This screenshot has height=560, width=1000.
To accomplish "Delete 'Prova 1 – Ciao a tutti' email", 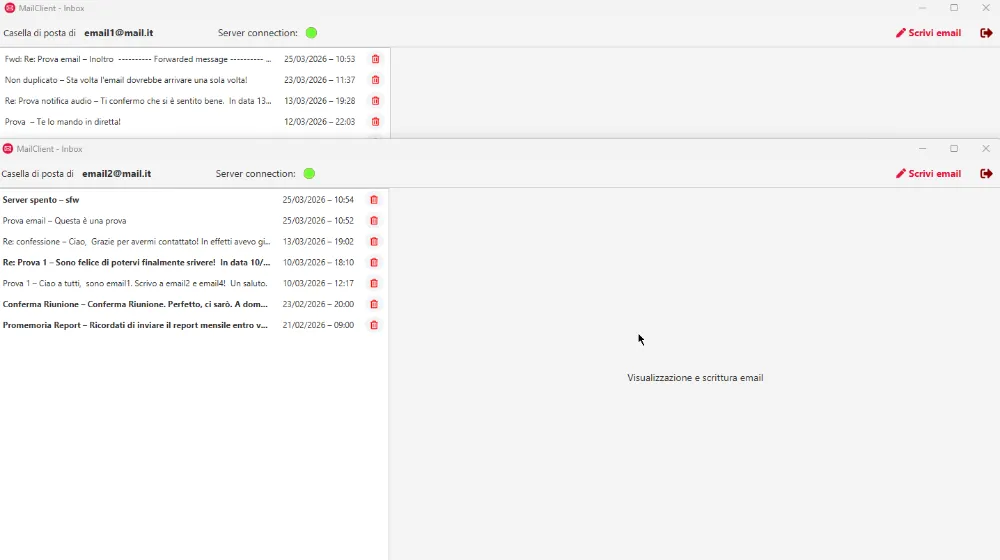I will [374, 283].
